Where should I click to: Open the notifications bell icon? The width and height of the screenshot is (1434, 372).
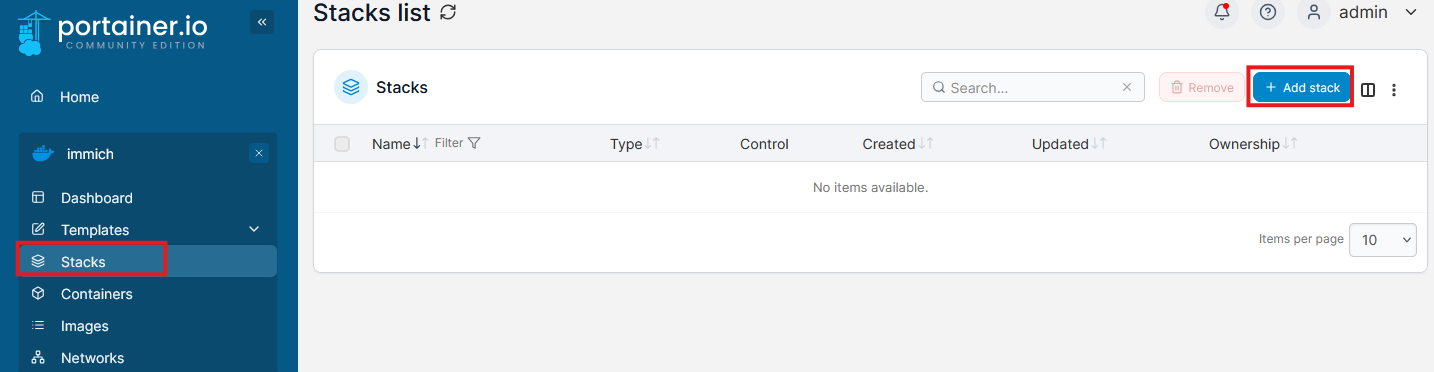point(1221,12)
